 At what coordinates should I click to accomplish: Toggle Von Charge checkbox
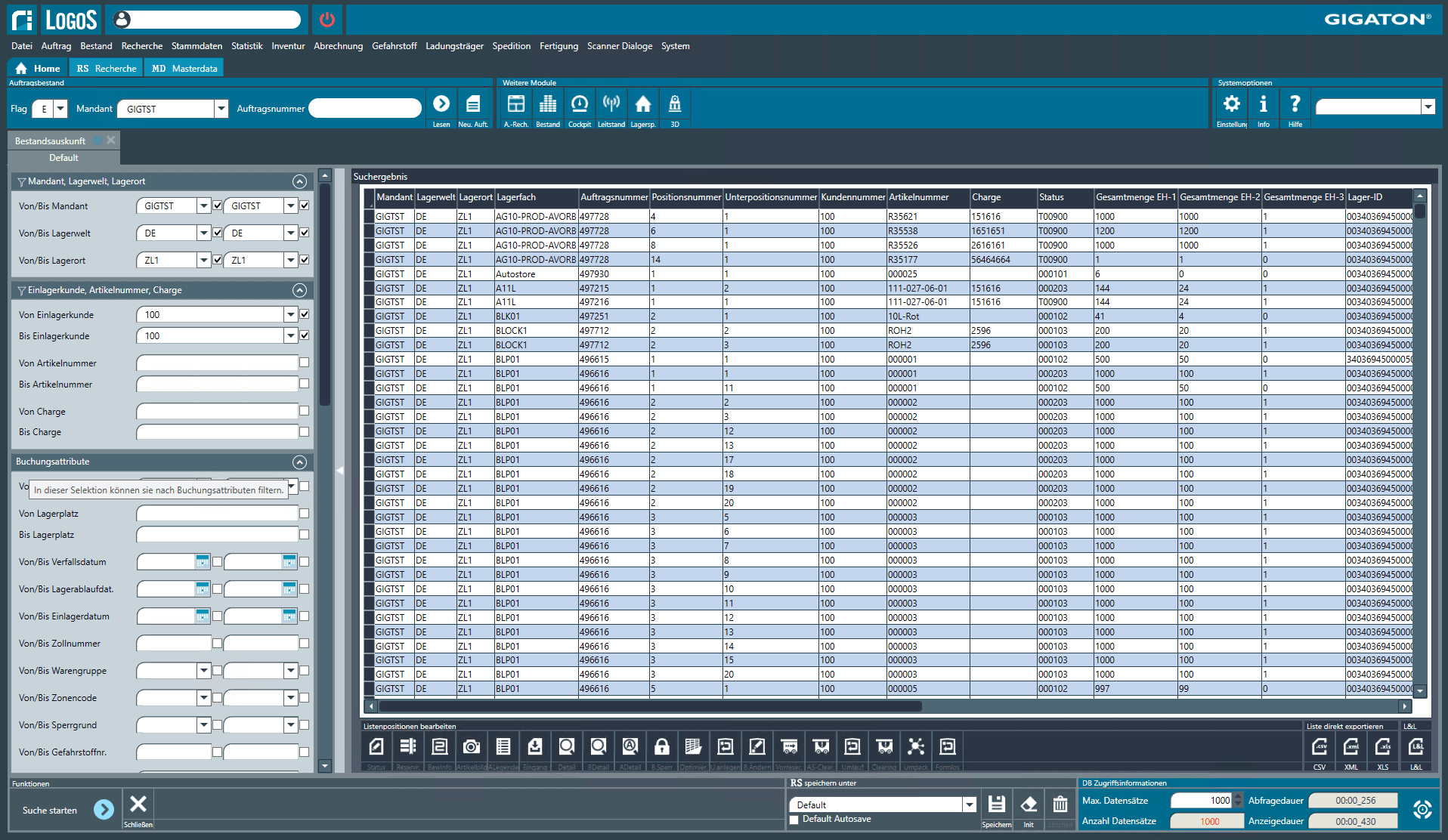(x=304, y=411)
